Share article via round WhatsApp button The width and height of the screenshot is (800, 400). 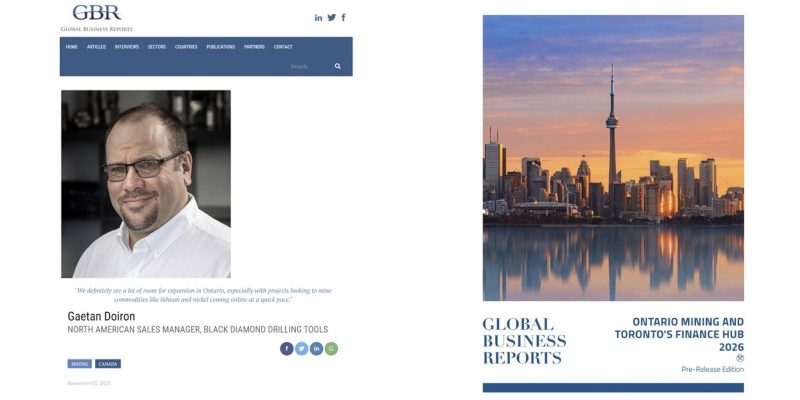(x=331, y=349)
